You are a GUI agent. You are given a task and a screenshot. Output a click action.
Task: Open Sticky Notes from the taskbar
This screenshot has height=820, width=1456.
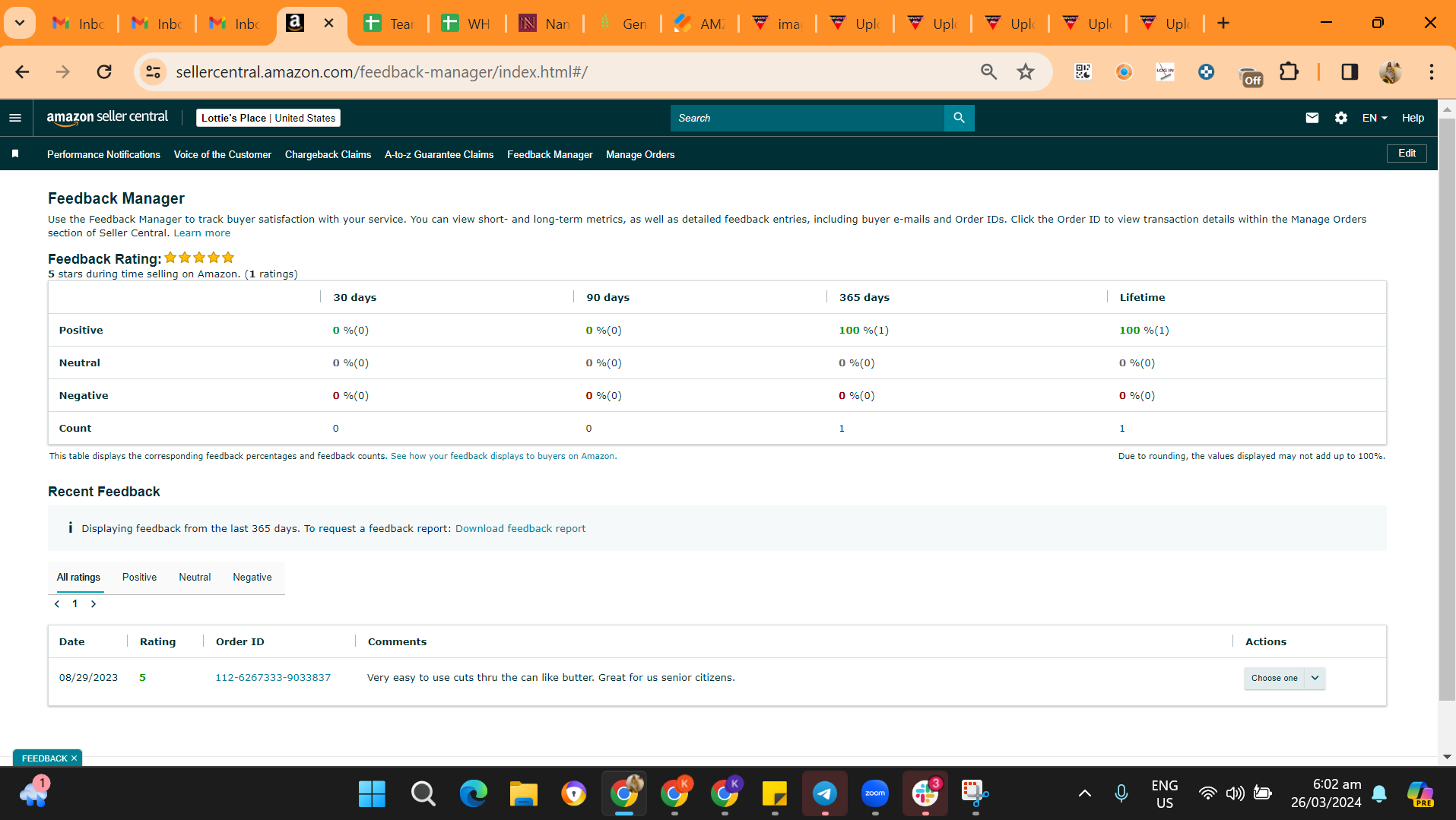coord(775,794)
